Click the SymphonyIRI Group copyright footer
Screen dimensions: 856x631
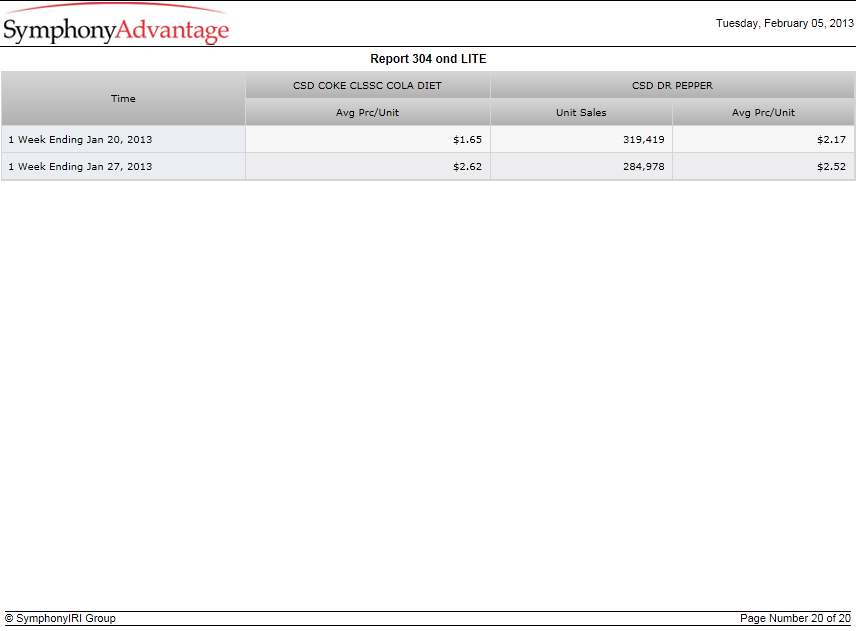[61, 618]
